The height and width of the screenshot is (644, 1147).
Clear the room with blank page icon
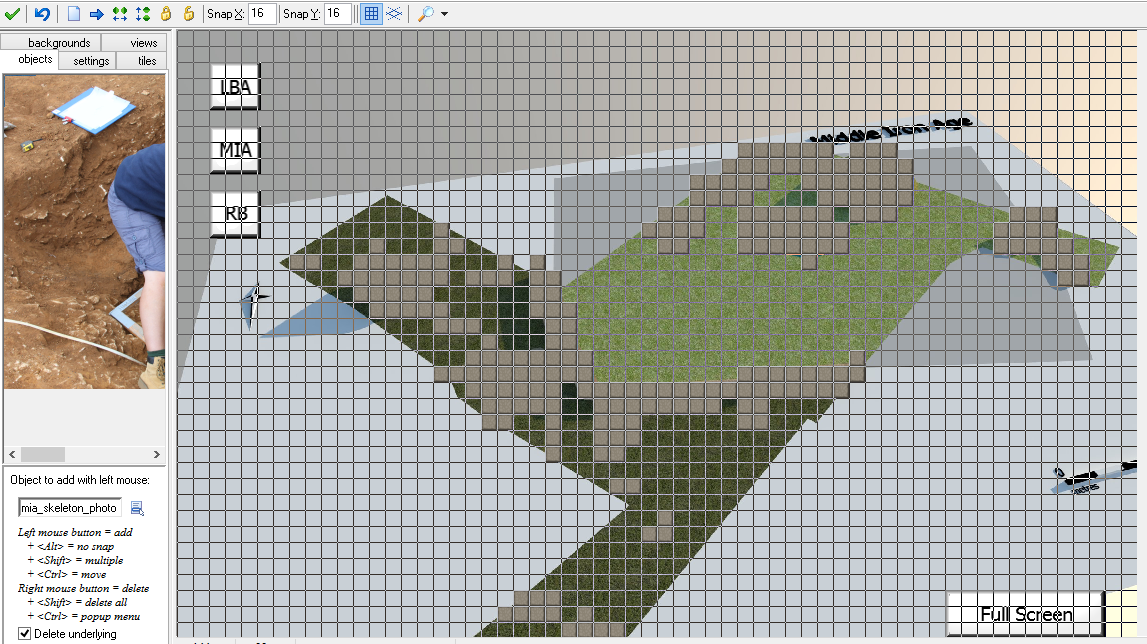tap(74, 14)
